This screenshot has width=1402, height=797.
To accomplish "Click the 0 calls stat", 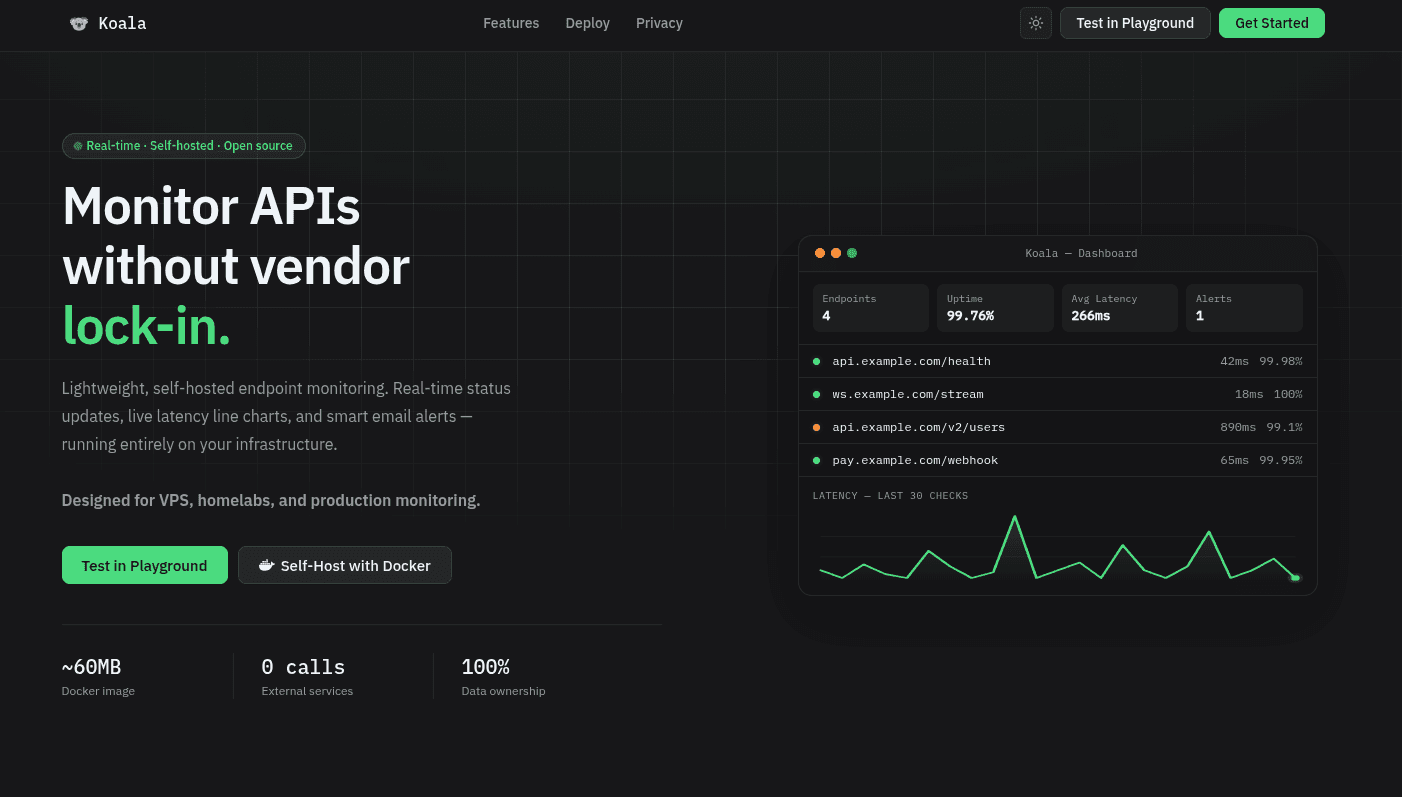I will click(x=307, y=676).
